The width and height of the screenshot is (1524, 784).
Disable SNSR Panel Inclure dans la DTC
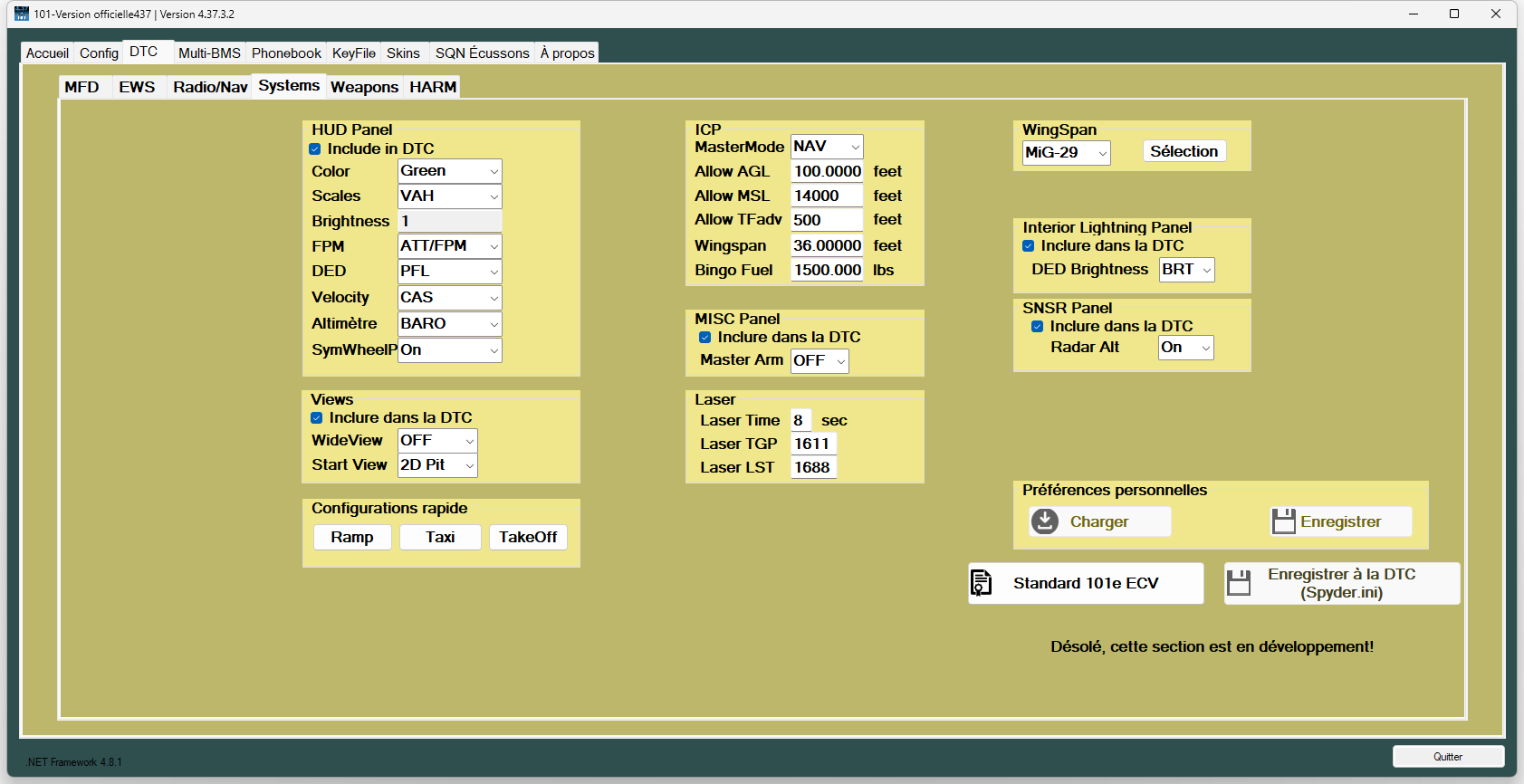pyautogui.click(x=1038, y=327)
